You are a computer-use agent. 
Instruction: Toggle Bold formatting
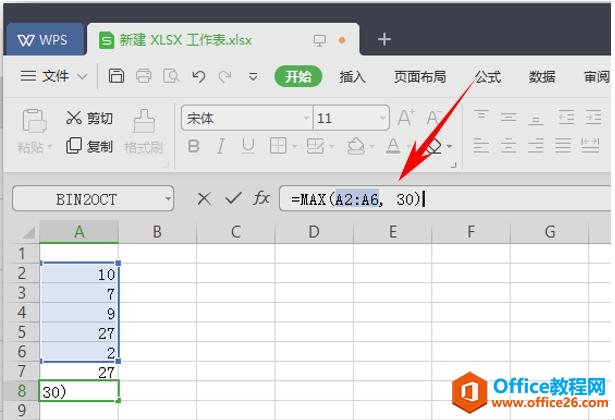(x=193, y=146)
